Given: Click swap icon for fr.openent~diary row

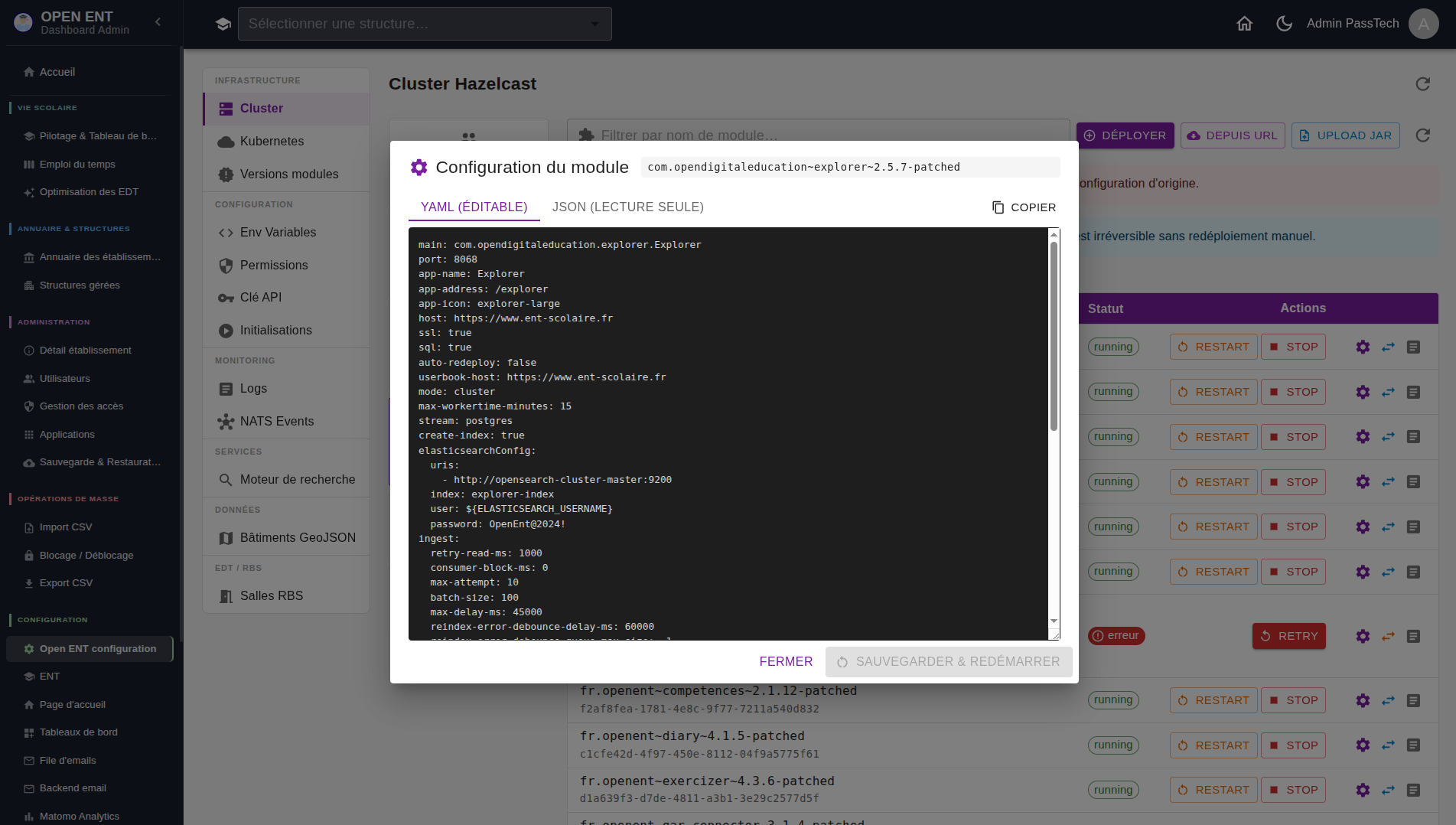Looking at the screenshot, I should coord(1388,745).
